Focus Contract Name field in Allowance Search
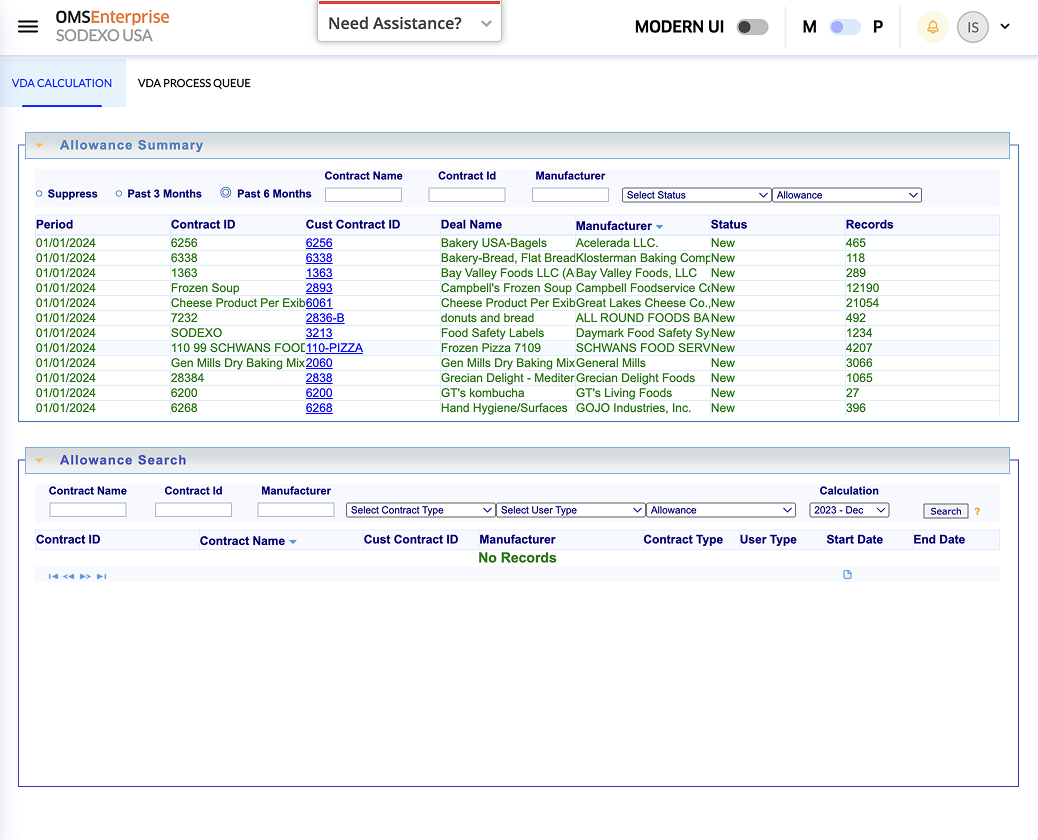 tap(87, 510)
